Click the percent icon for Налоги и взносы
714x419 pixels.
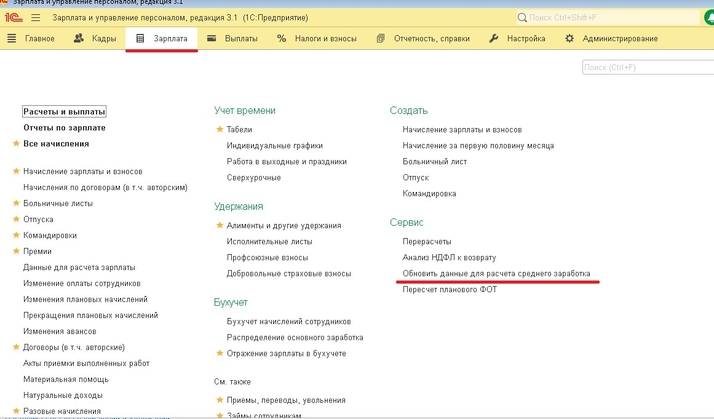(x=282, y=39)
